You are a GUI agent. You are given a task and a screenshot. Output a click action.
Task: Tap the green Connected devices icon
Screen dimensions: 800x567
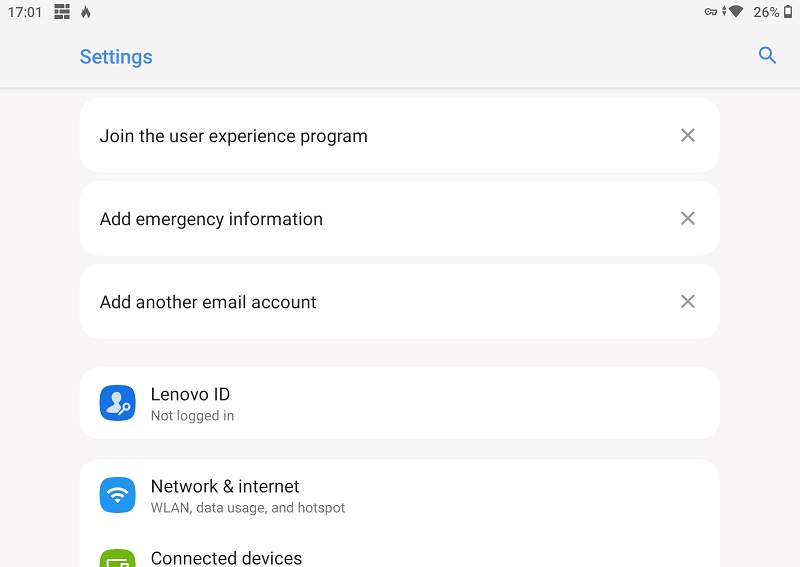(117, 558)
